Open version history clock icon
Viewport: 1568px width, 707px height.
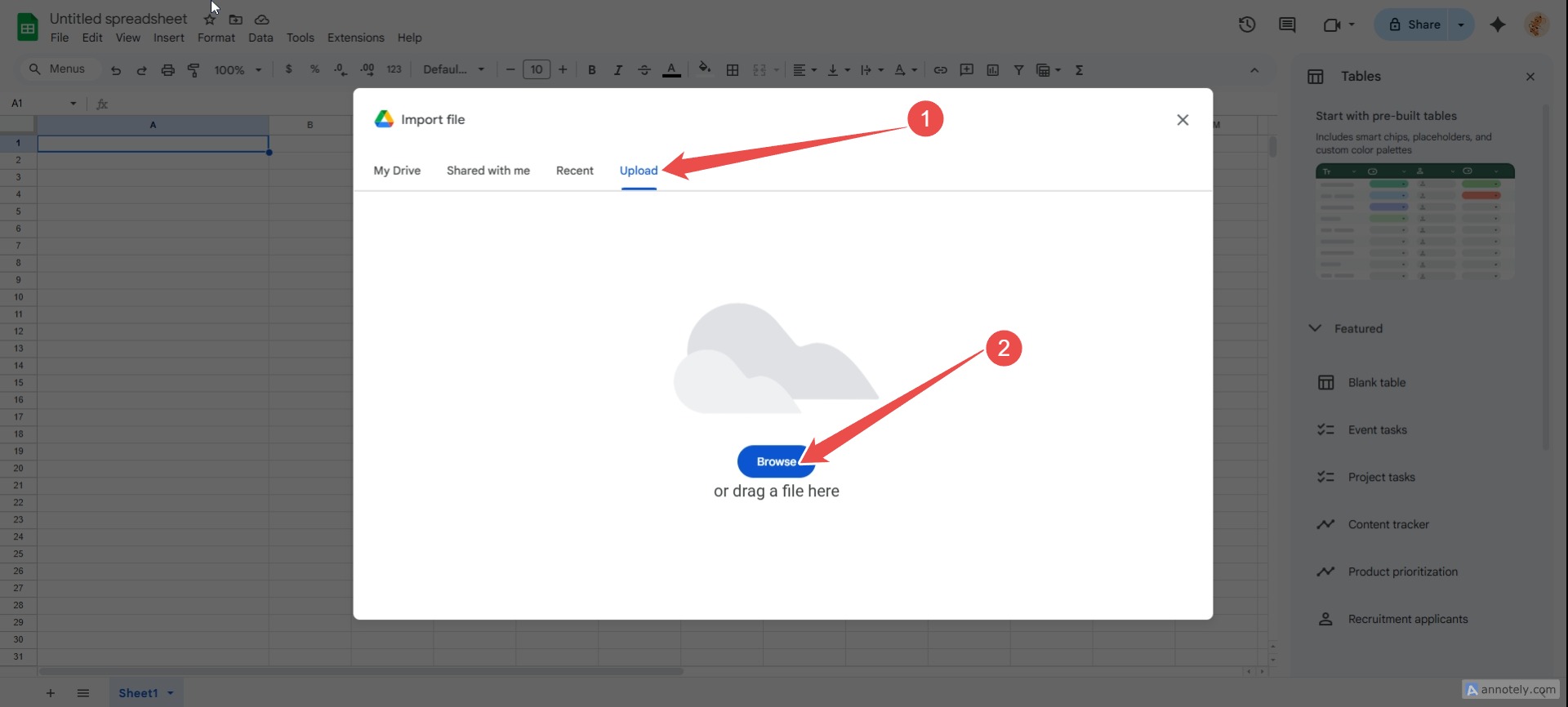point(1246,24)
